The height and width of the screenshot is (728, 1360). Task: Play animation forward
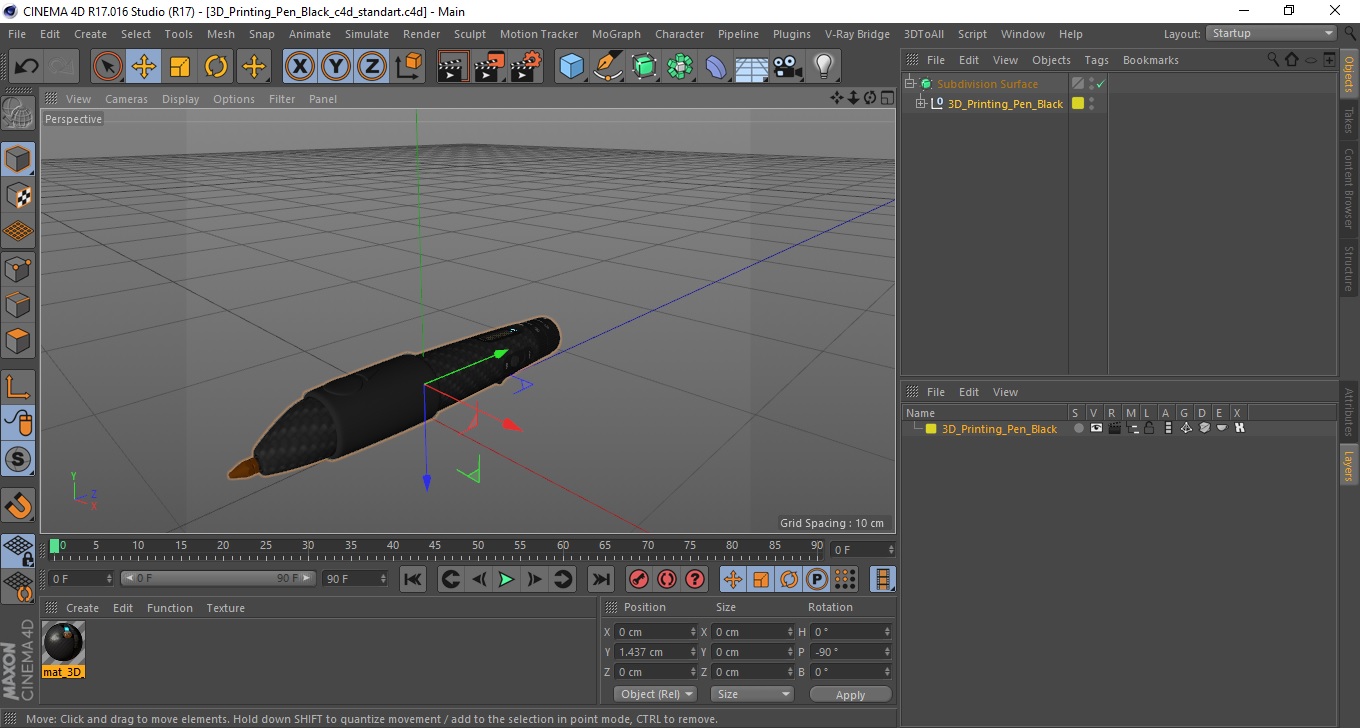[507, 579]
